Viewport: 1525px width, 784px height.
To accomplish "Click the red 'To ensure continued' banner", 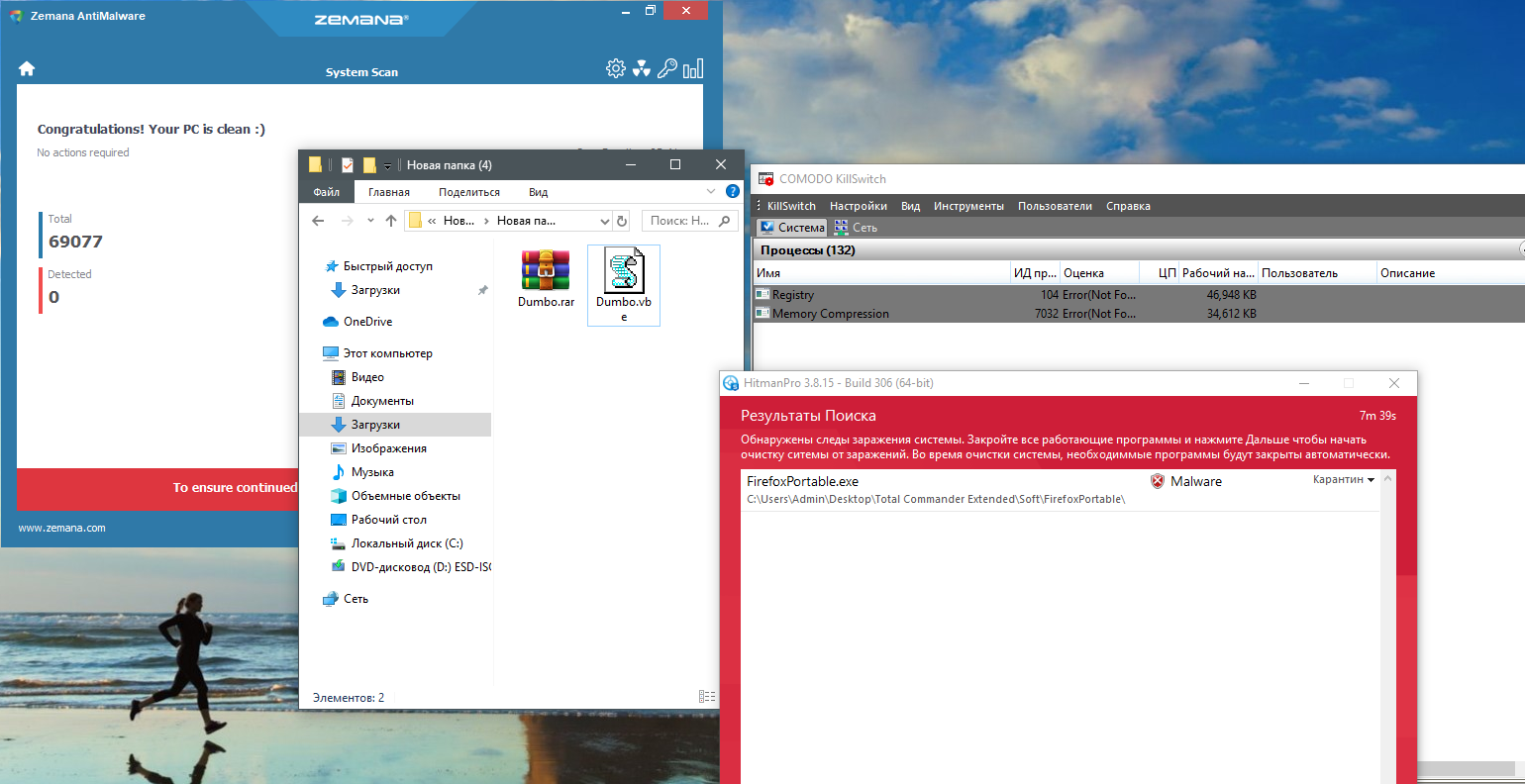I will click(158, 488).
